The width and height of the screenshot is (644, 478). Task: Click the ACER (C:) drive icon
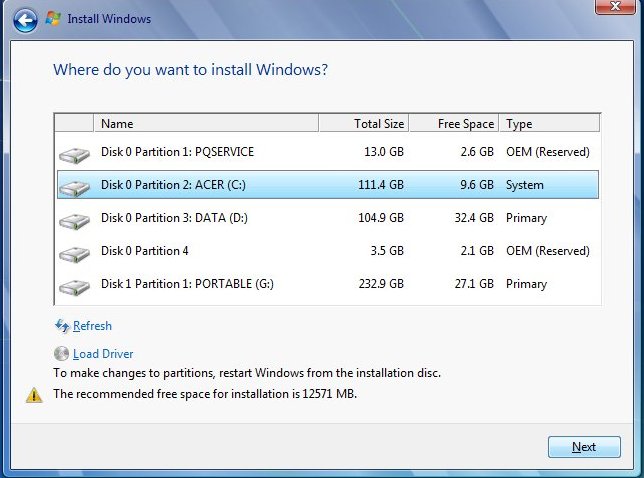(x=73, y=187)
